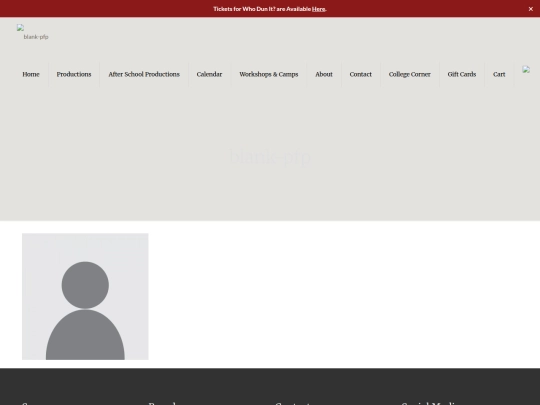540x405 pixels.
Task: Navigate to the About page
Action: pyautogui.click(x=324, y=74)
